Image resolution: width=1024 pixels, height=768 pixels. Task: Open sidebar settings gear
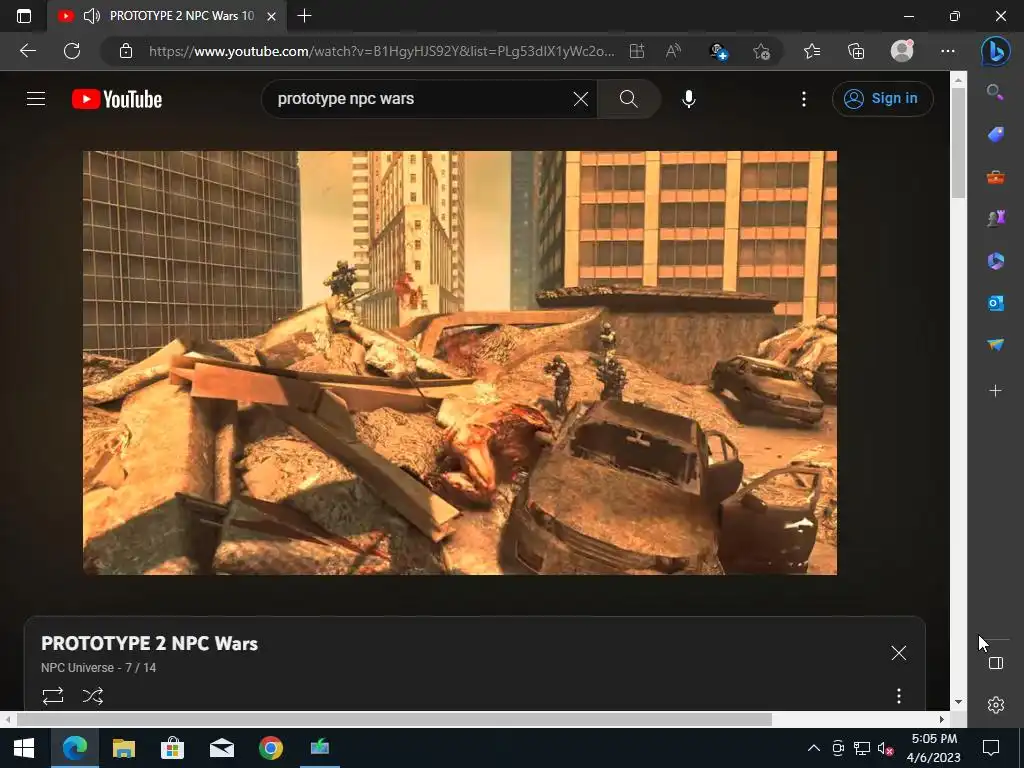point(995,705)
